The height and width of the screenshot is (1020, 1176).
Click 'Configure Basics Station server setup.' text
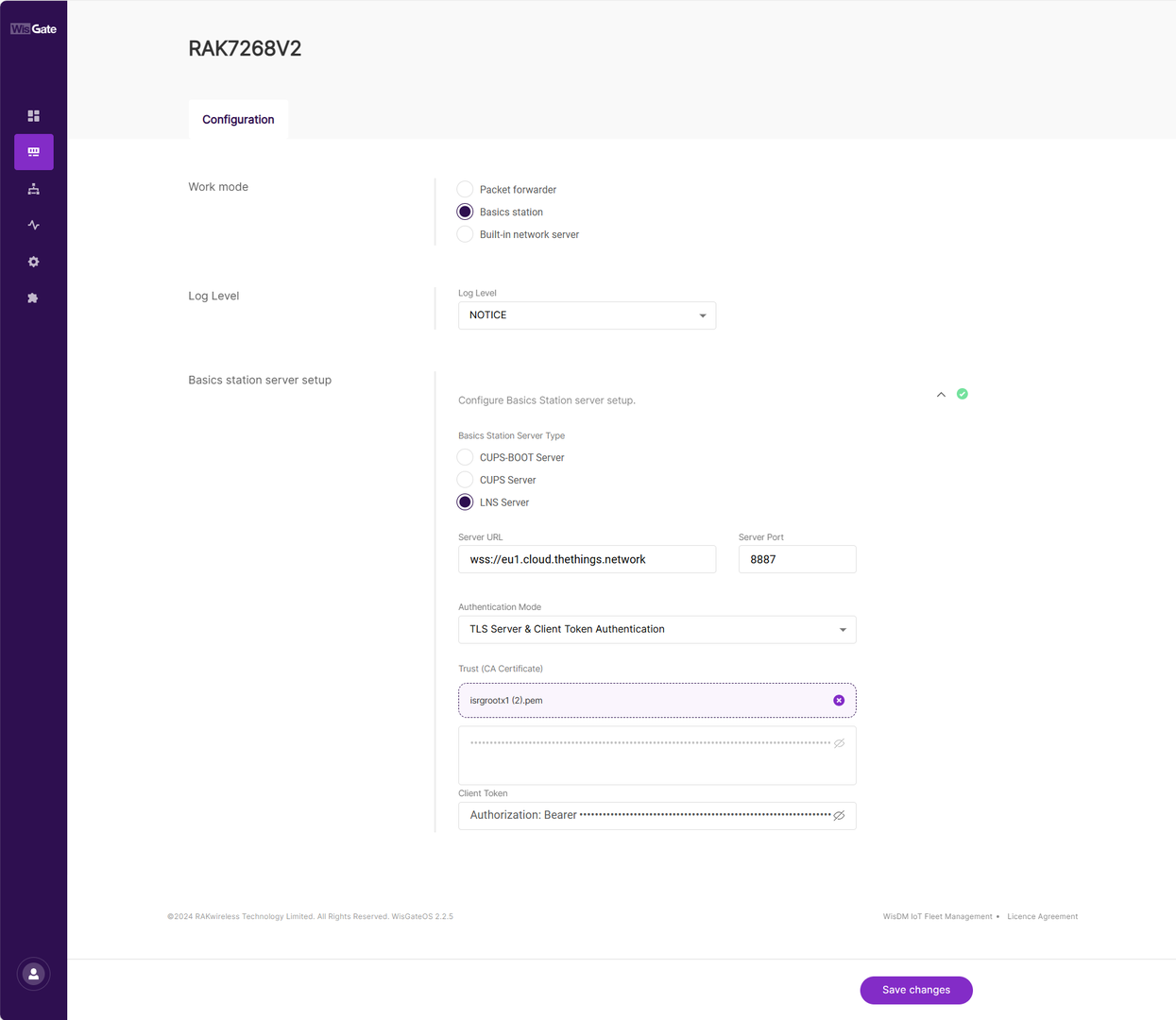[547, 400]
